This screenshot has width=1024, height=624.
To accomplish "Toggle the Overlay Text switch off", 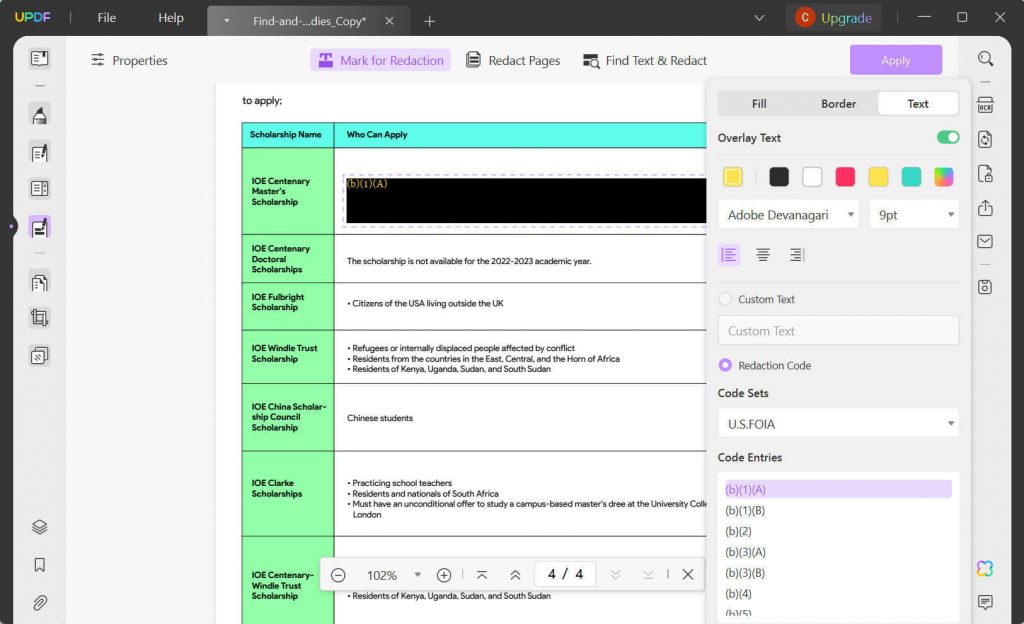I will (x=947, y=137).
